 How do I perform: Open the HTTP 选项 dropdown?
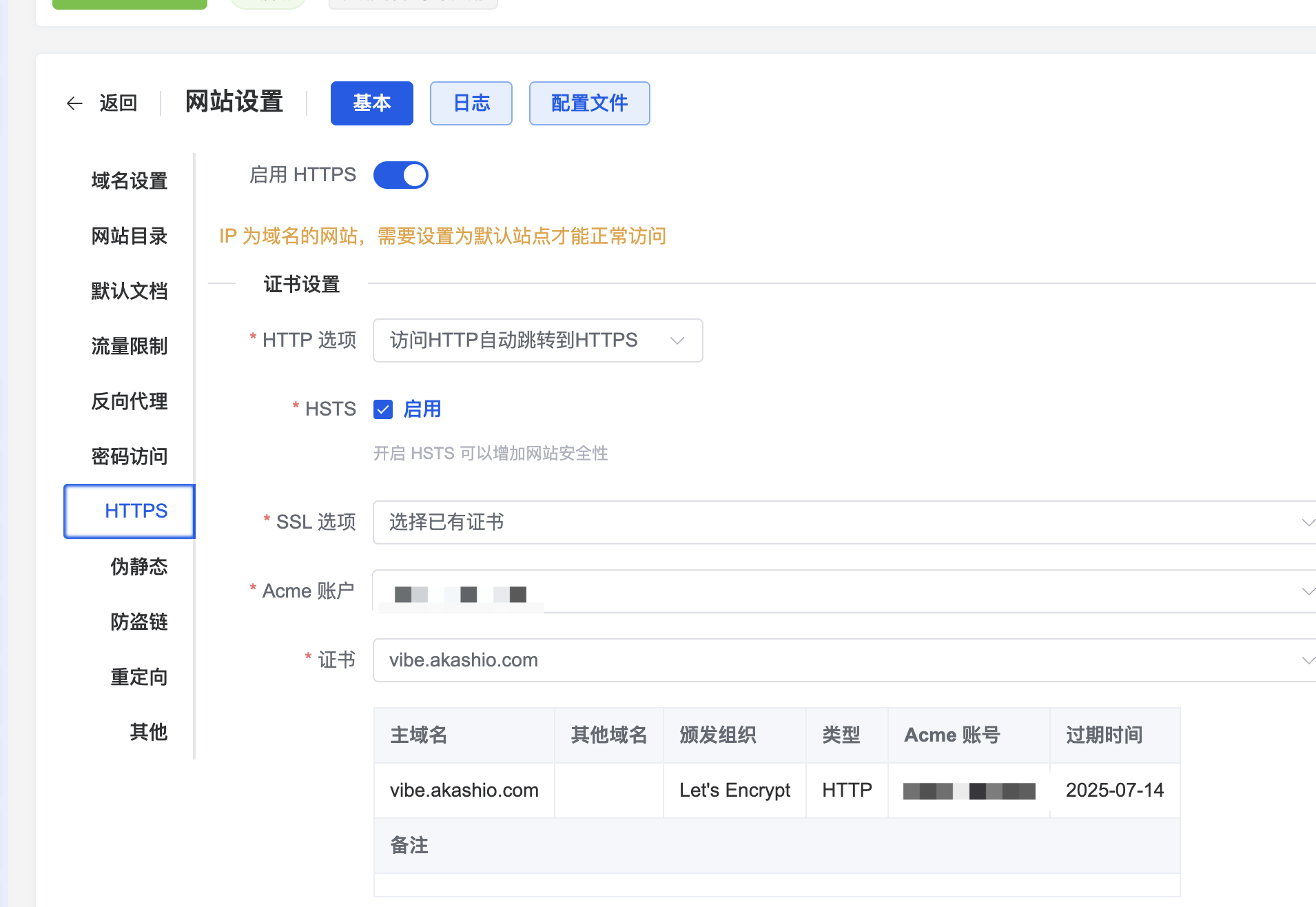538,340
